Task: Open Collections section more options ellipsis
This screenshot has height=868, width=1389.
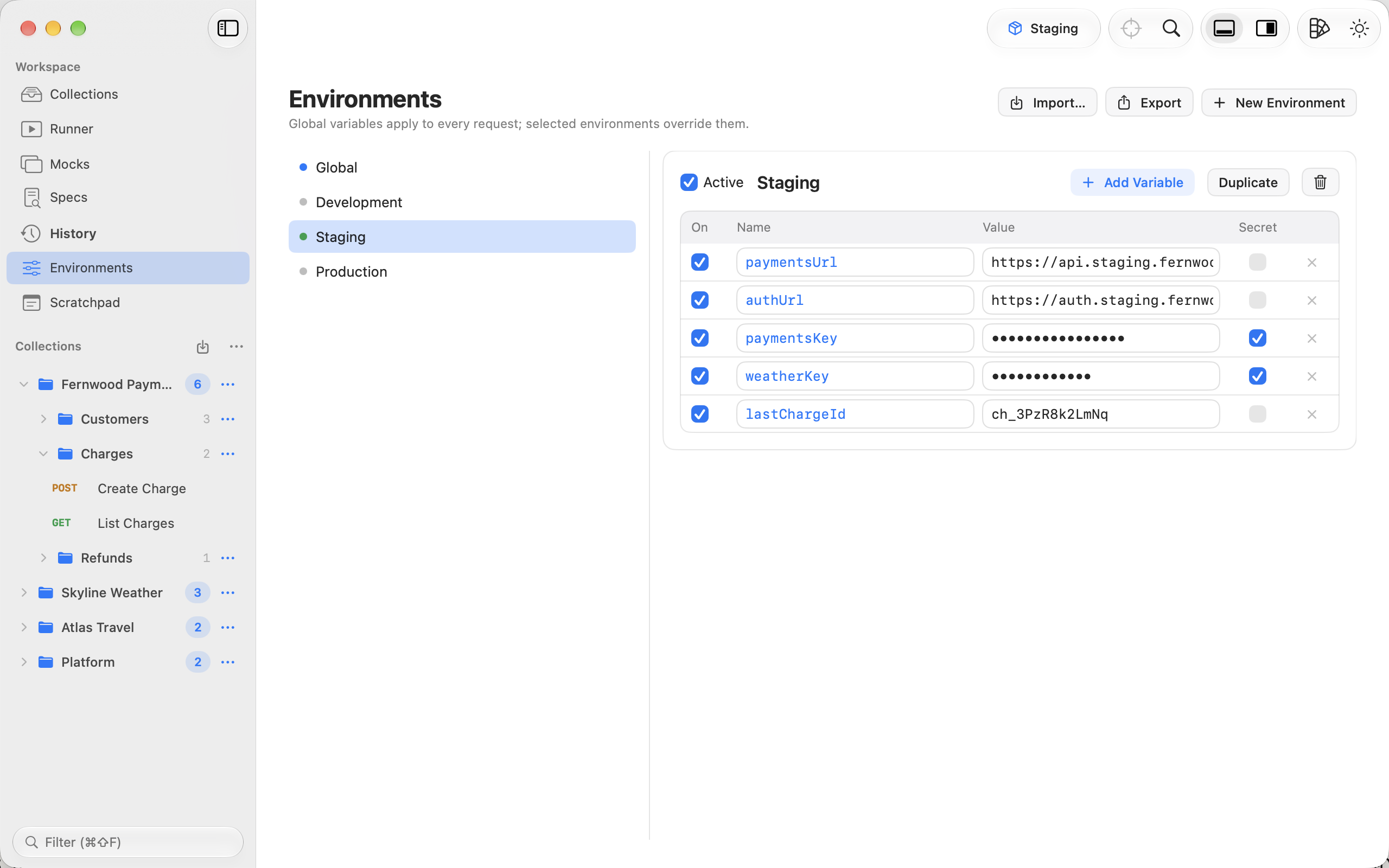Action: click(x=237, y=347)
